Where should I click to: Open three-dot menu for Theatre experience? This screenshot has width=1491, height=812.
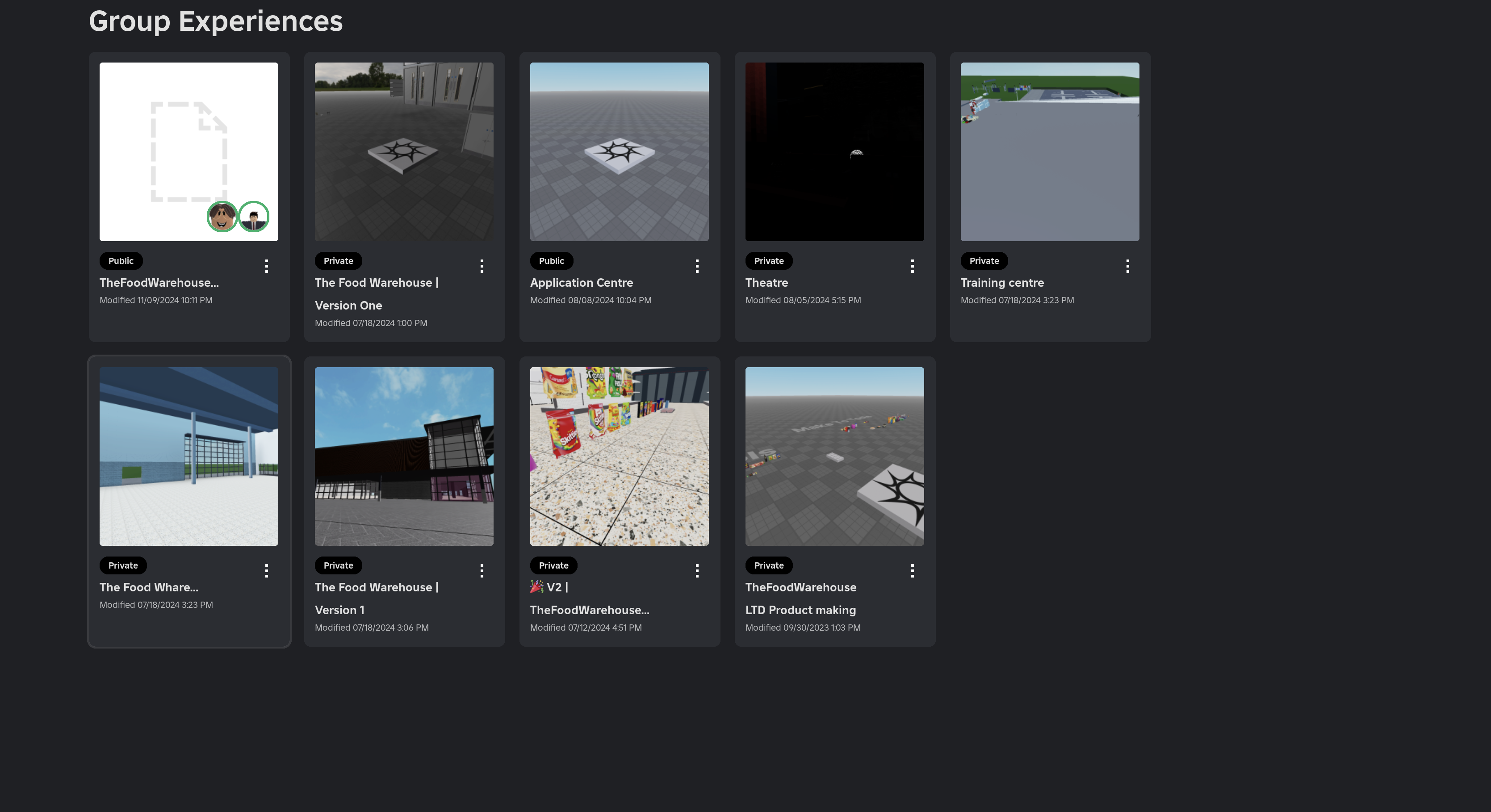click(x=912, y=266)
